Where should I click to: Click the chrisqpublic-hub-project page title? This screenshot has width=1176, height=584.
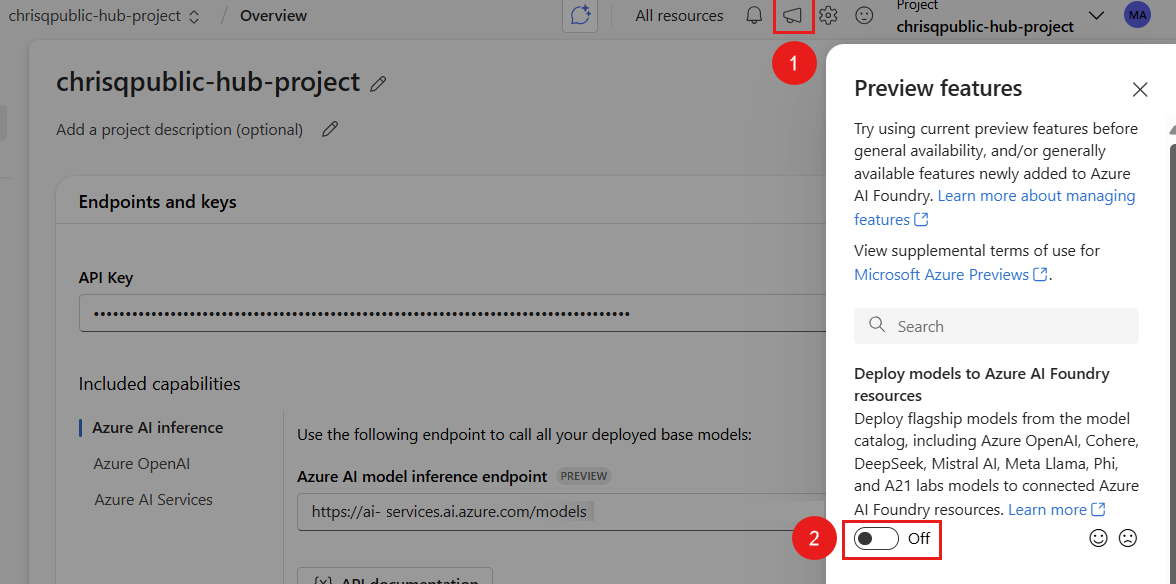tap(208, 82)
